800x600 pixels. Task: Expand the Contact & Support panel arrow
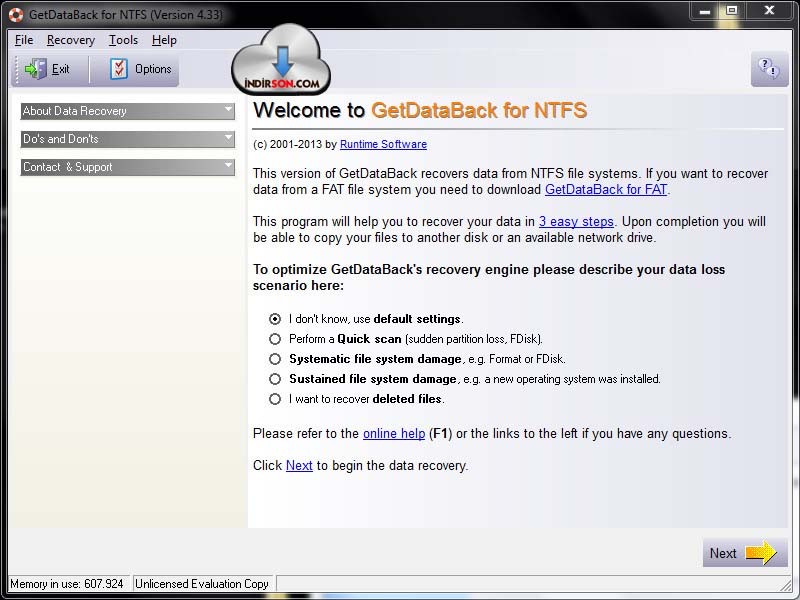228,166
